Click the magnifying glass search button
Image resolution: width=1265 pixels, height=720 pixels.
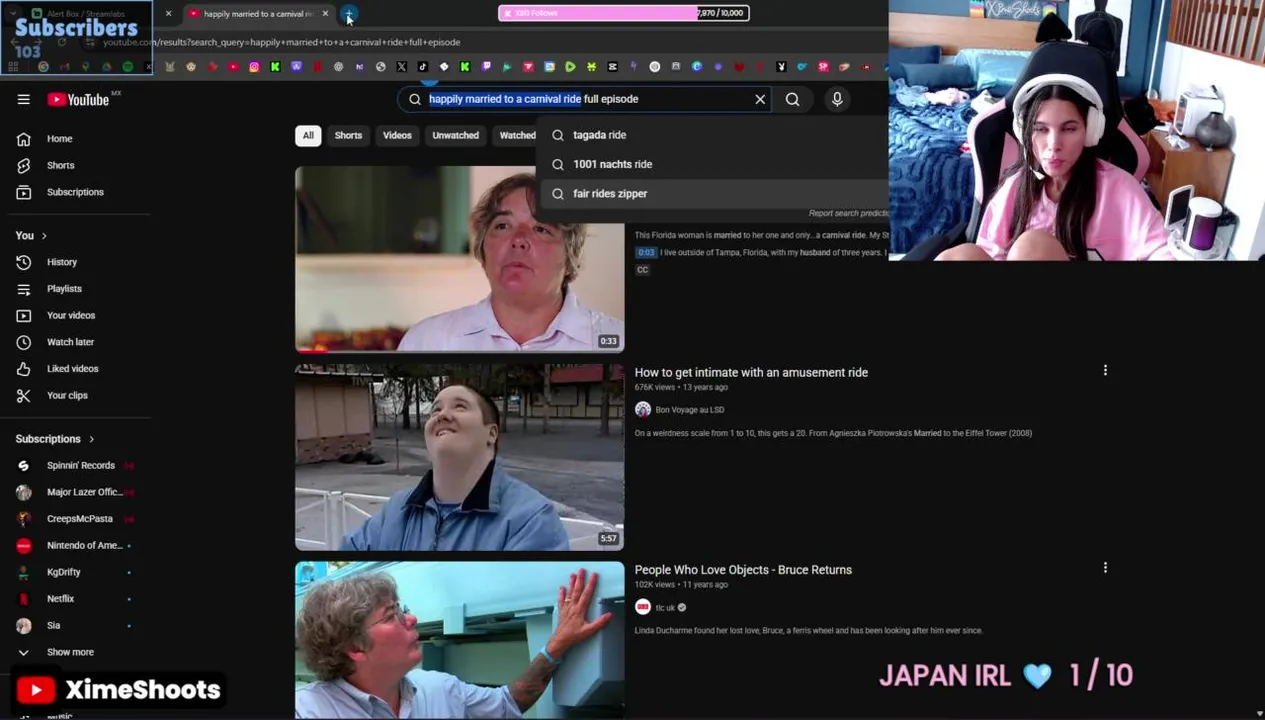point(792,99)
